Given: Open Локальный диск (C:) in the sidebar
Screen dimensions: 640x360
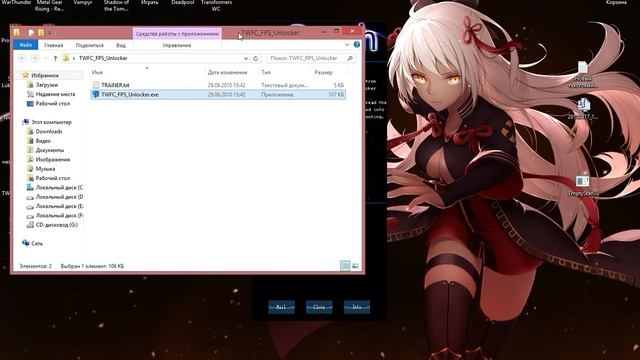Looking at the screenshot, I should pyautogui.click(x=59, y=188).
